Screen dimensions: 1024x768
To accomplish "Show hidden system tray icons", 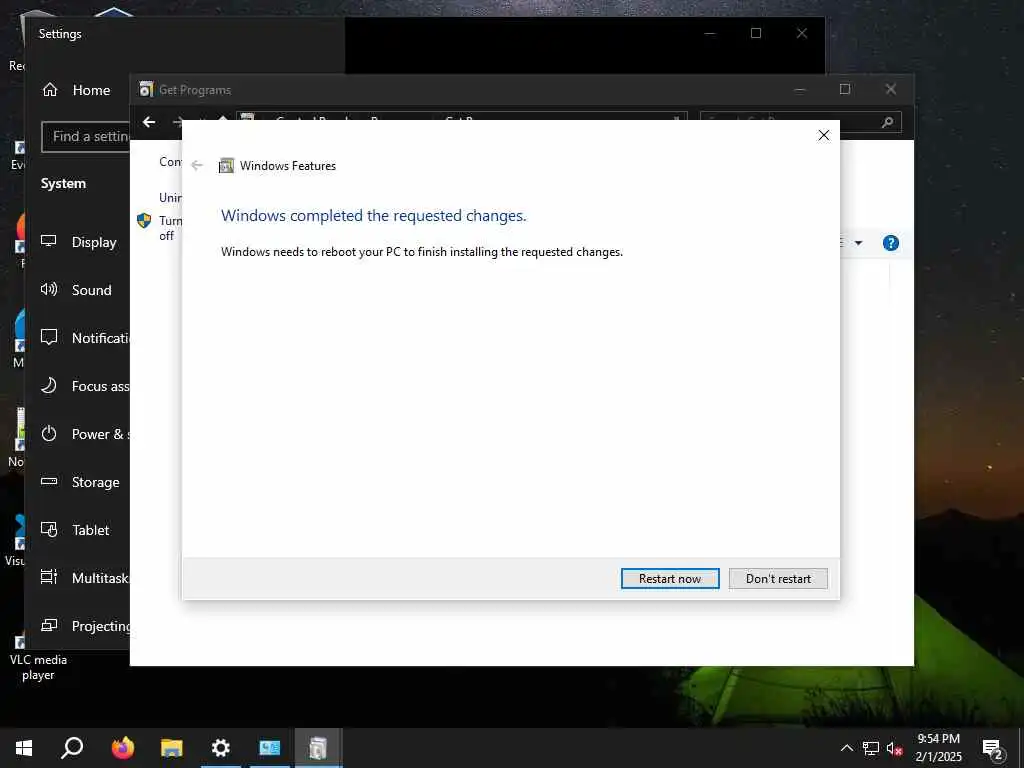I will (846, 748).
